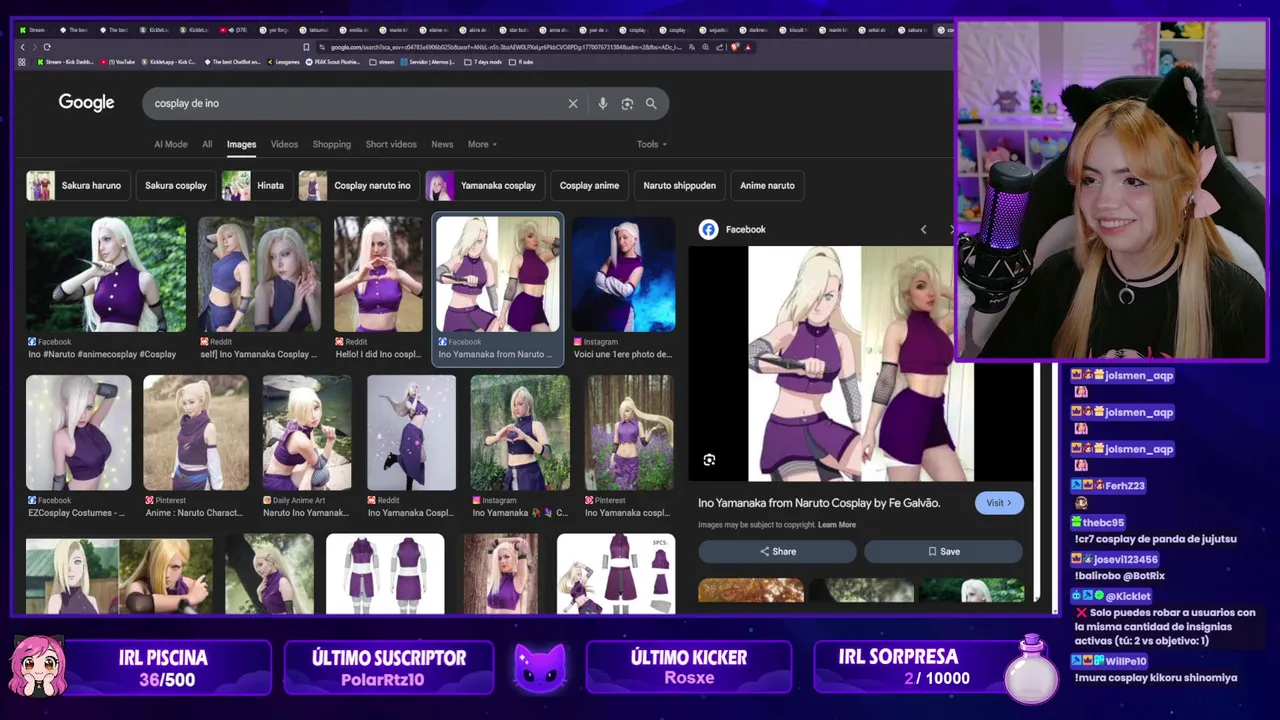This screenshot has height=720, width=1280.
Task: Open the Instagram Voici une 1ere photo thumbnail
Action: (623, 274)
